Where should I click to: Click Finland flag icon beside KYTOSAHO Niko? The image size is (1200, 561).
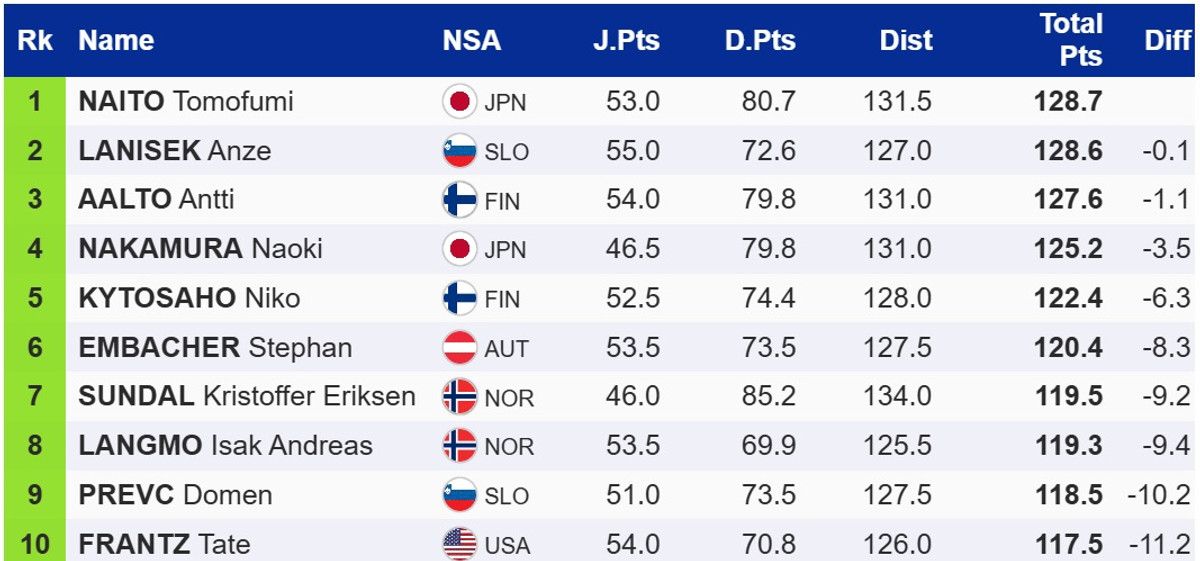(x=460, y=298)
